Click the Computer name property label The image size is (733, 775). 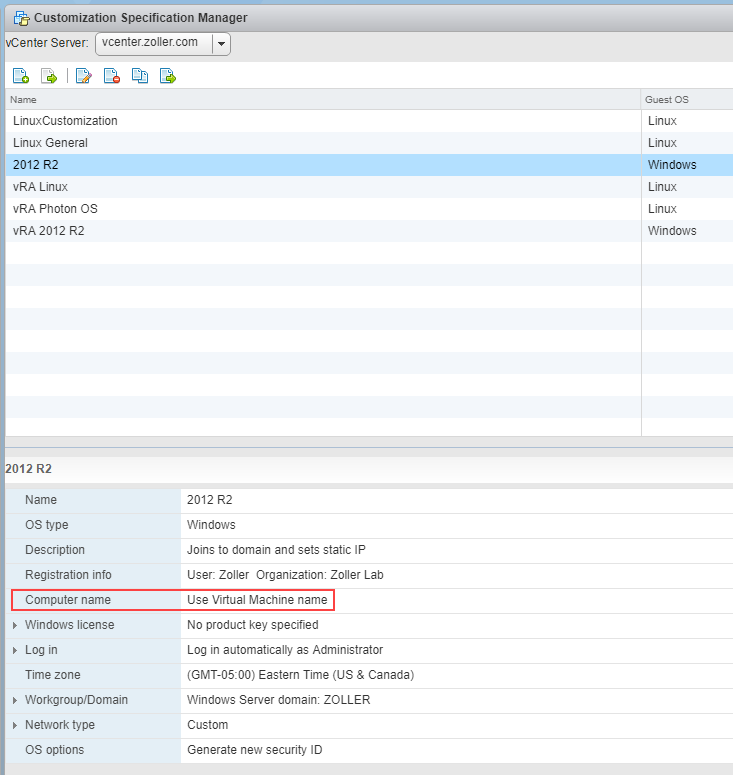coord(68,600)
